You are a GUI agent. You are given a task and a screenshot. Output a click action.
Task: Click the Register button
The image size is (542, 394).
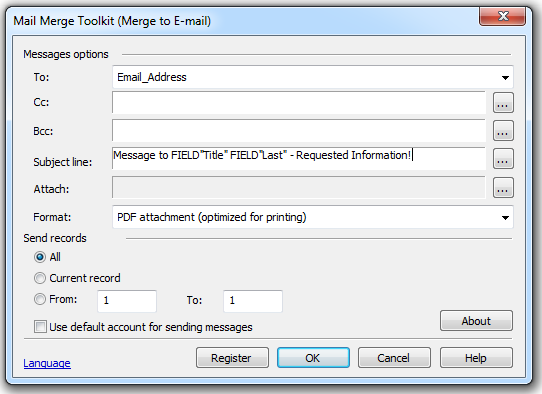point(232,358)
